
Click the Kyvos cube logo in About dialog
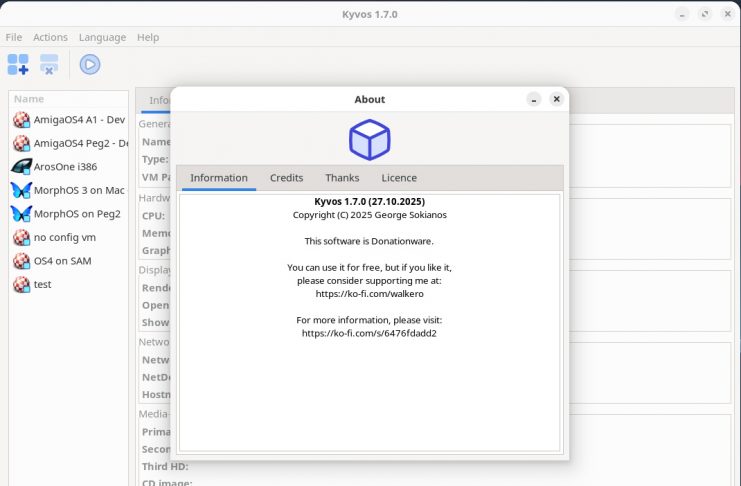point(370,140)
